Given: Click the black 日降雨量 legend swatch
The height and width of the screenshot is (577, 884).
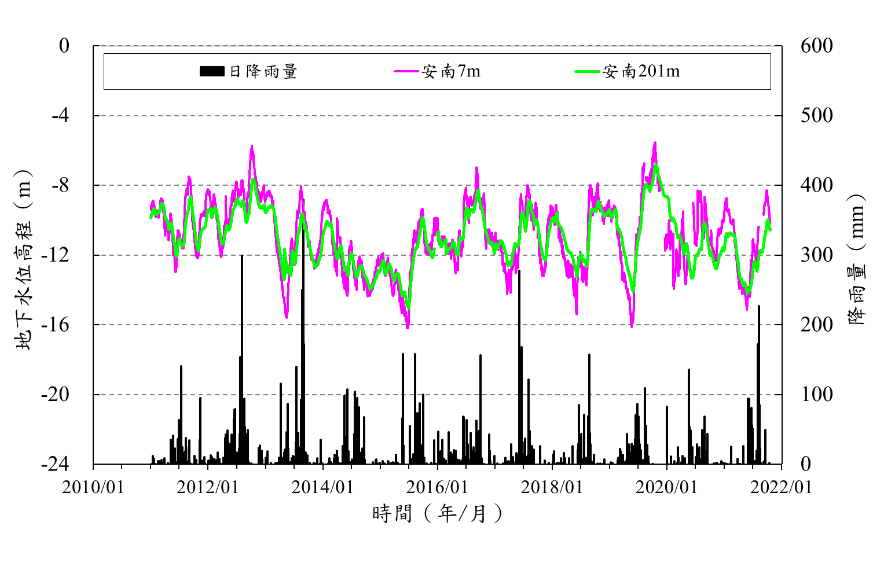Looking at the screenshot, I should pos(212,72).
